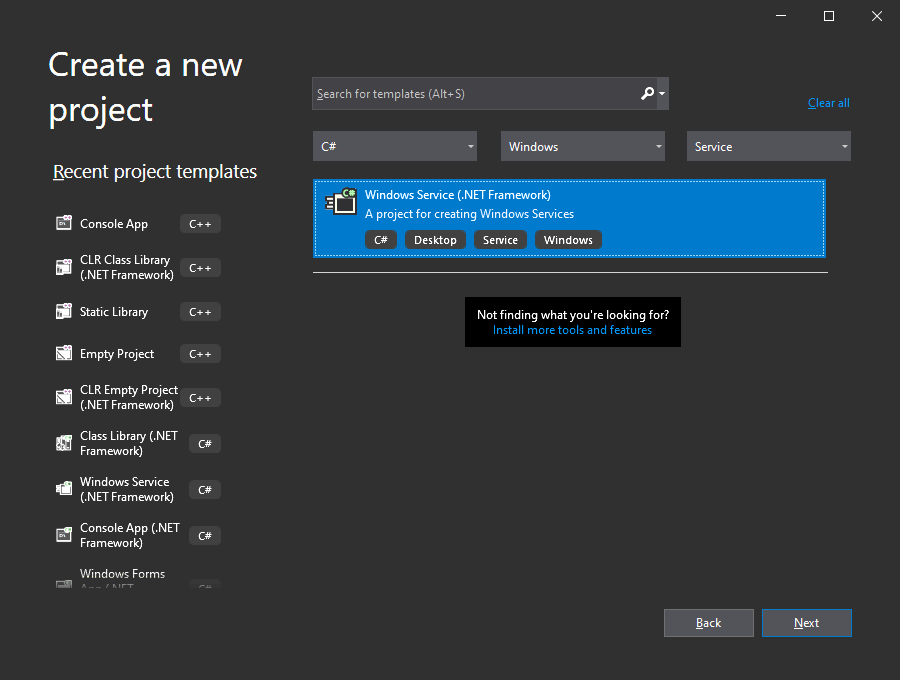The height and width of the screenshot is (680, 900).
Task: Click C++ badge beside Console App
Action: click(x=200, y=224)
